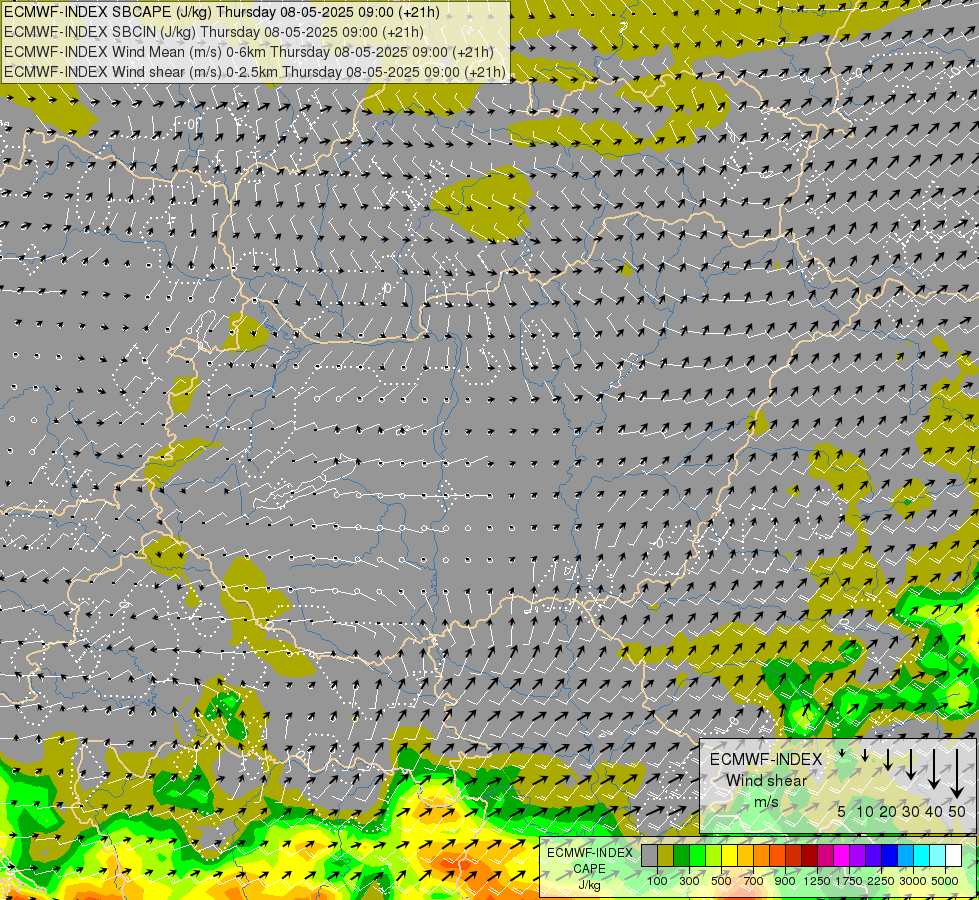Click the 20 label in wind shear legend
This screenshot has width=979, height=900.
(x=888, y=811)
